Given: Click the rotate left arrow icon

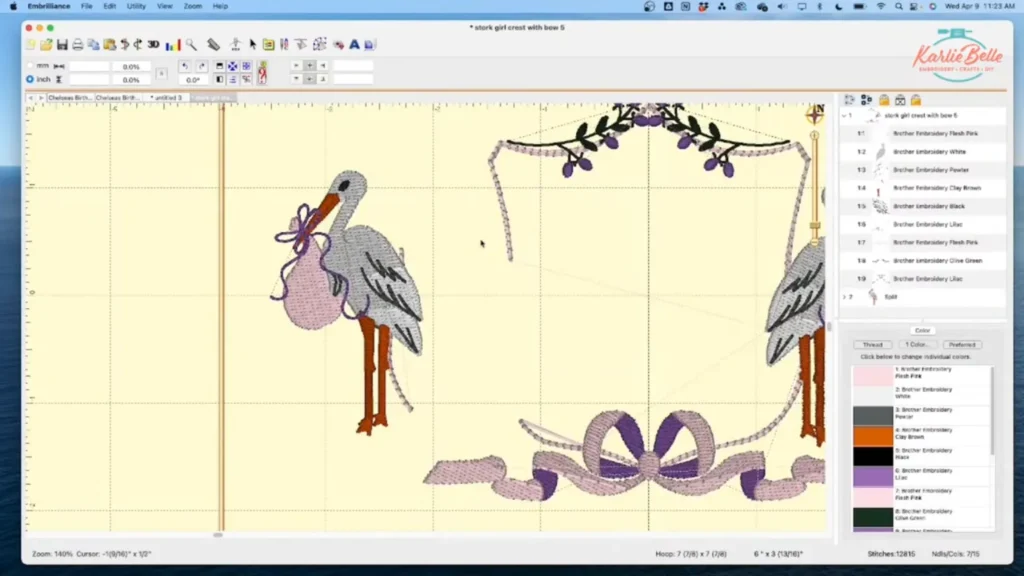Looking at the screenshot, I should coord(185,66).
